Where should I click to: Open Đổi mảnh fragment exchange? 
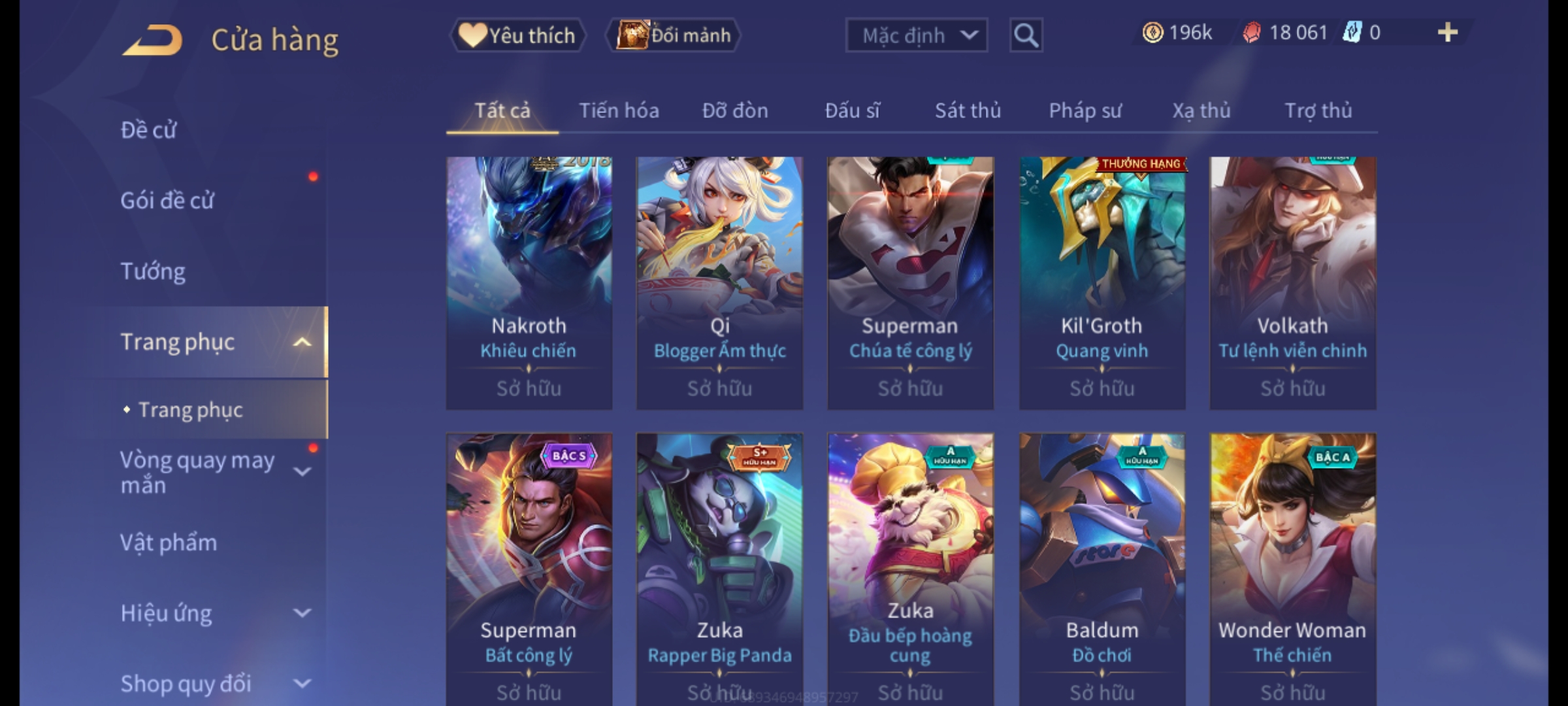(x=673, y=35)
